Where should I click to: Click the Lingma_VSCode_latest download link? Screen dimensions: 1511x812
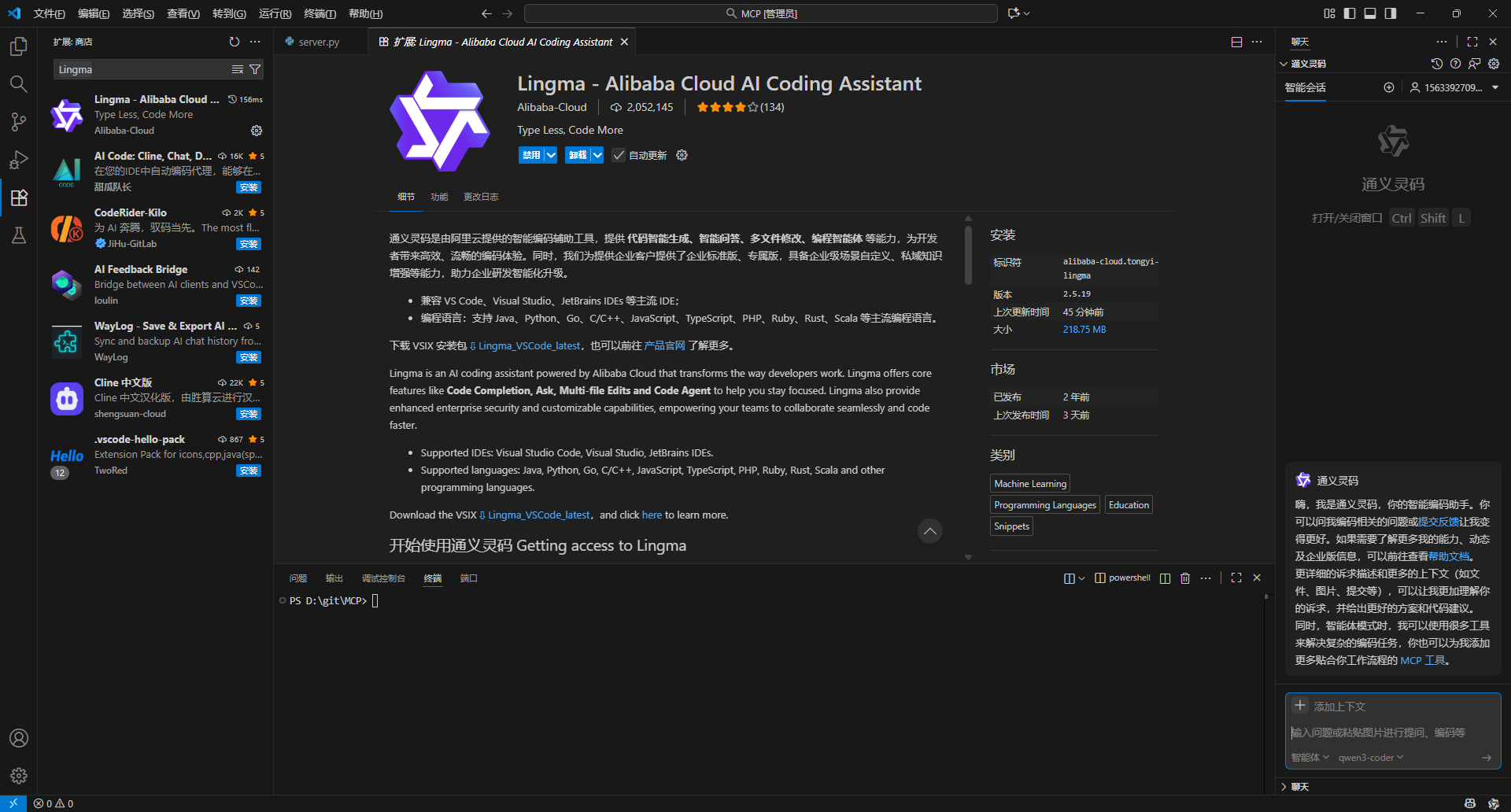pyautogui.click(x=529, y=346)
